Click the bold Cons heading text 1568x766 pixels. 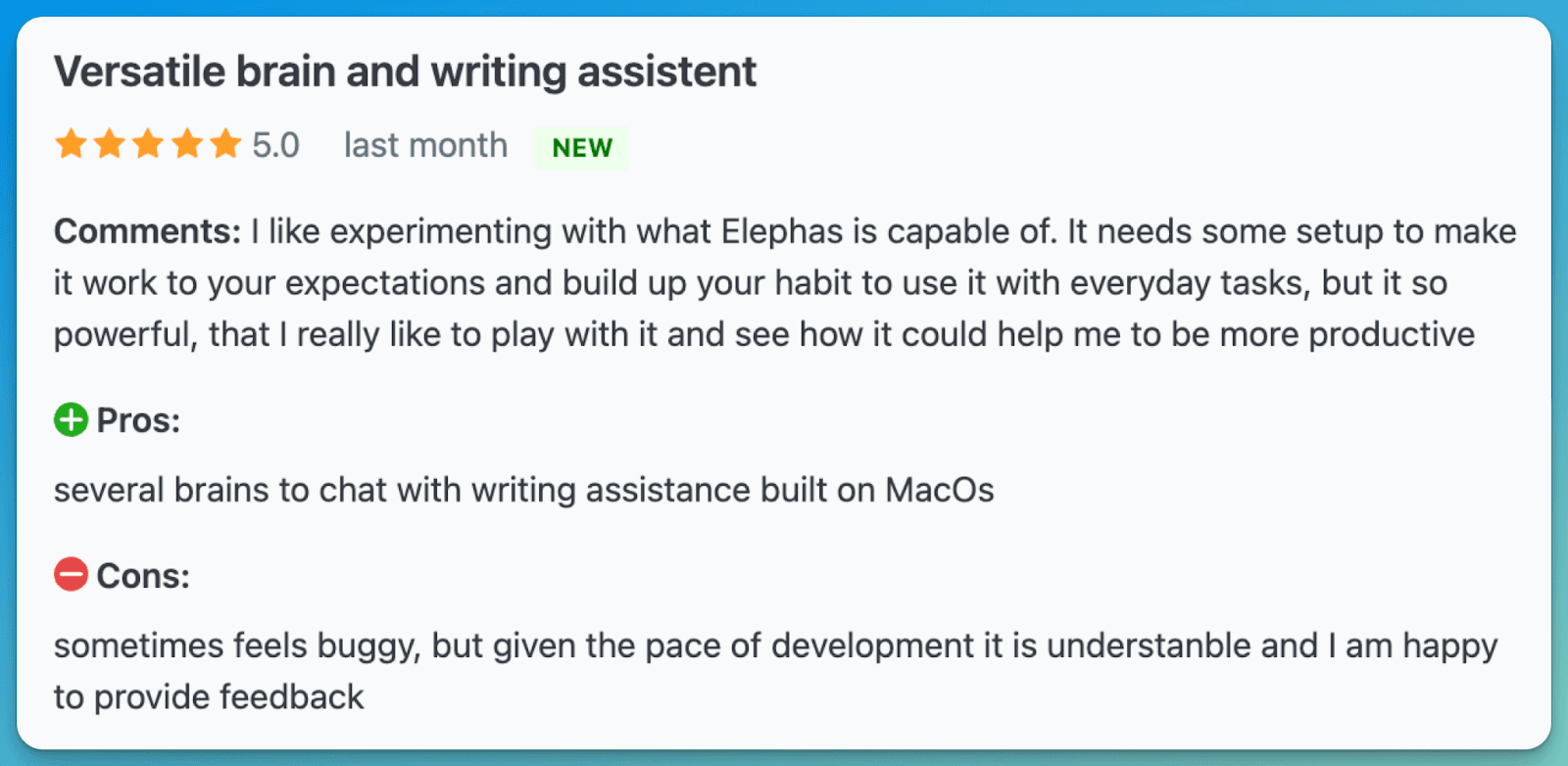point(143,576)
